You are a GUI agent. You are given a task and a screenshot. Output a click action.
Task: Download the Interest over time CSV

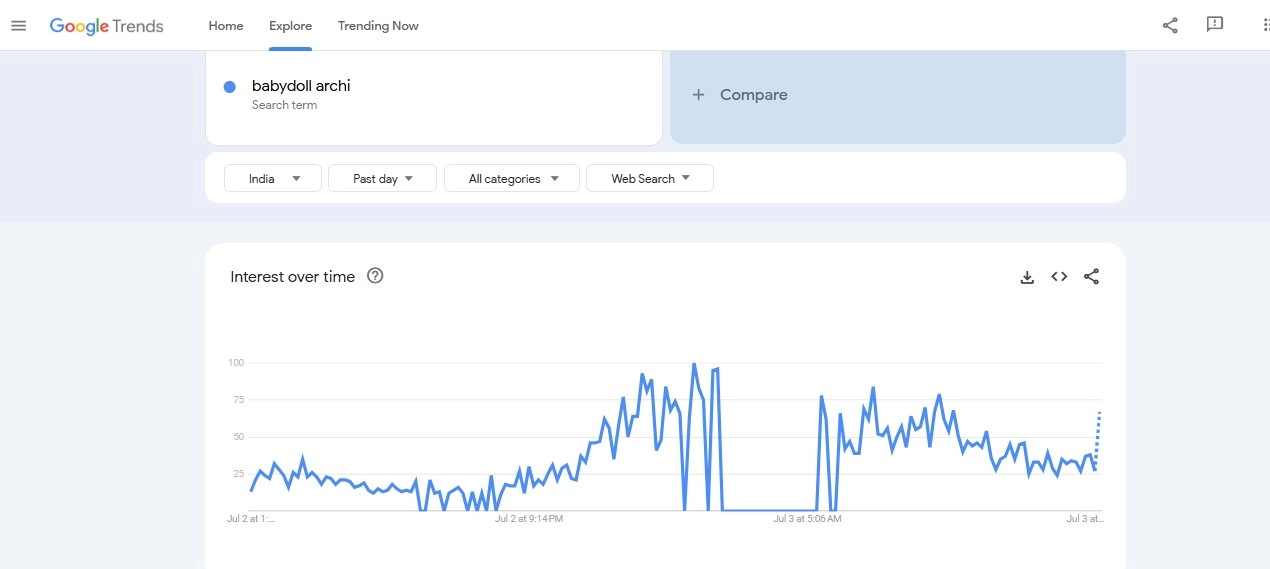(x=1027, y=277)
